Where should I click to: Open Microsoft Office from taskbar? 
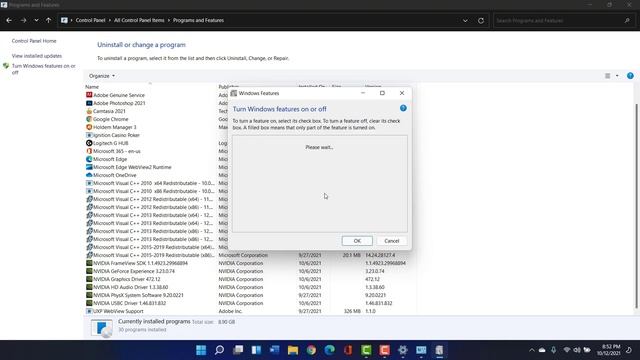(348, 350)
